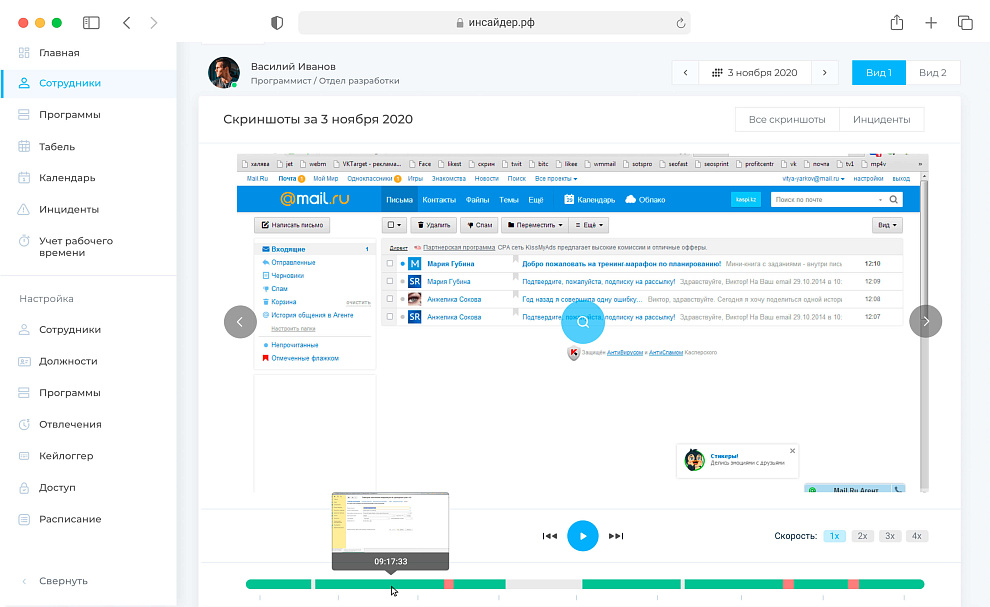This screenshot has width=990, height=607.
Task: Set playback speed to 2x
Action: click(862, 536)
